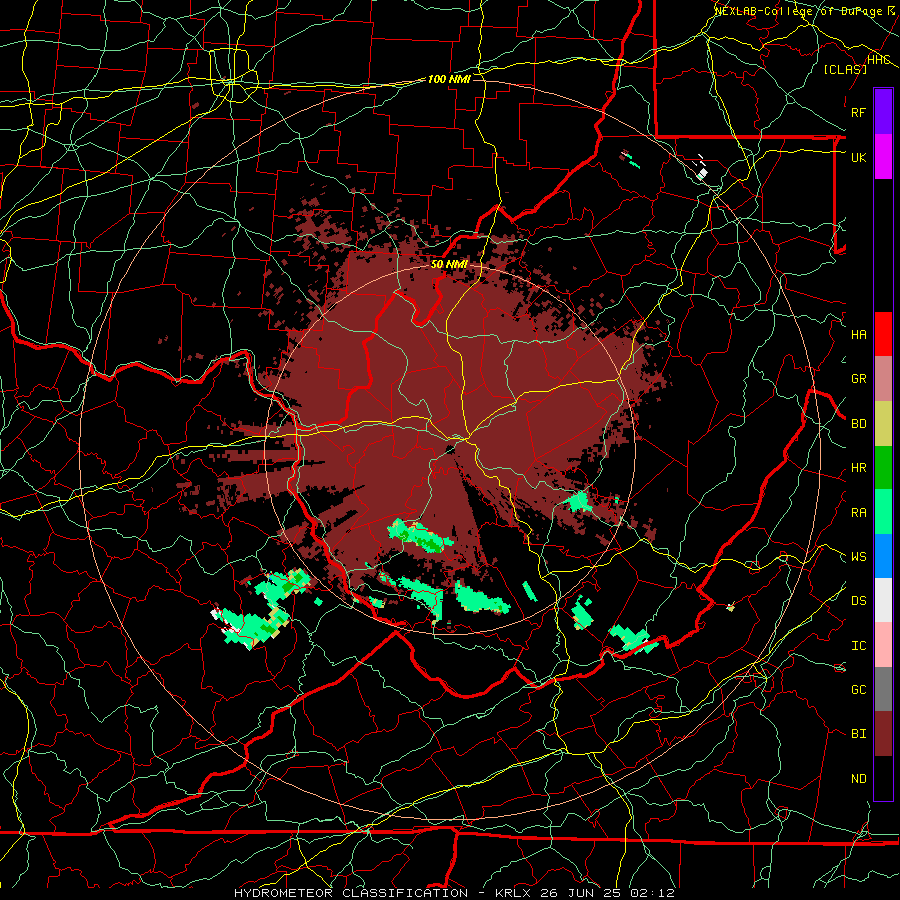The image size is (900, 900).
Task: Click the RF purple legend swatch
Action: 883,112
